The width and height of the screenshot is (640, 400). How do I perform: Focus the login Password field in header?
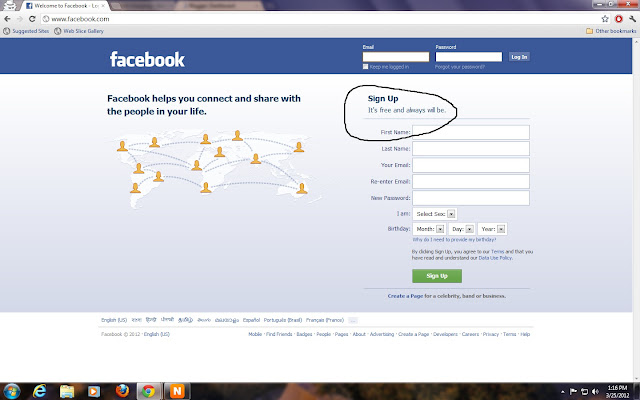tap(469, 57)
